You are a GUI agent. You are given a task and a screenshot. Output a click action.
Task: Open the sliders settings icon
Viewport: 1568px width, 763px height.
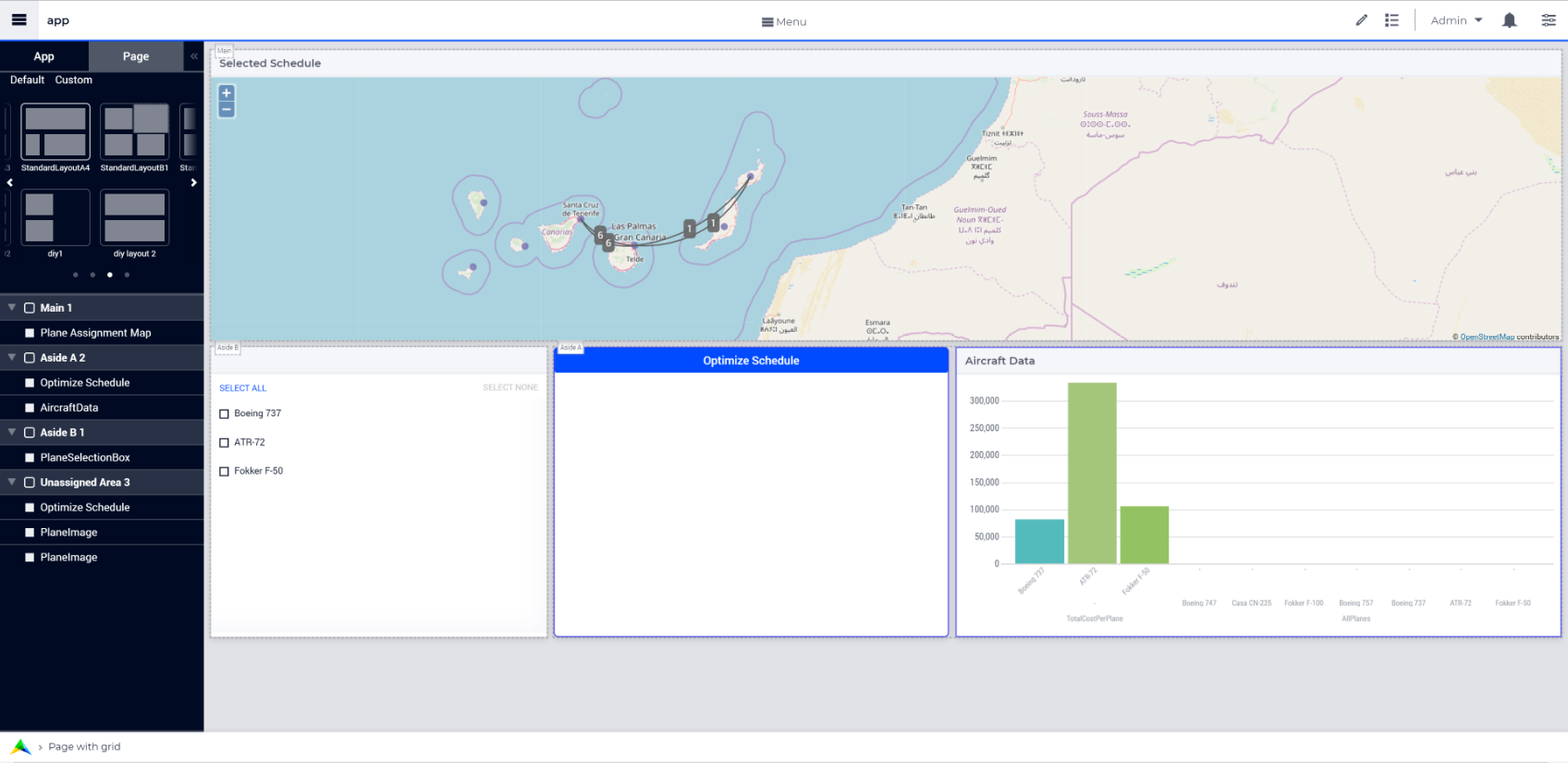(1549, 20)
